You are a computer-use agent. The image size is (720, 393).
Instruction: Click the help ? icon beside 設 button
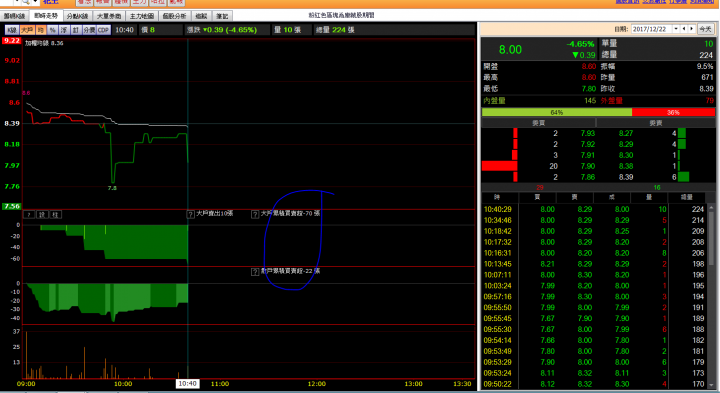click(x=29, y=215)
